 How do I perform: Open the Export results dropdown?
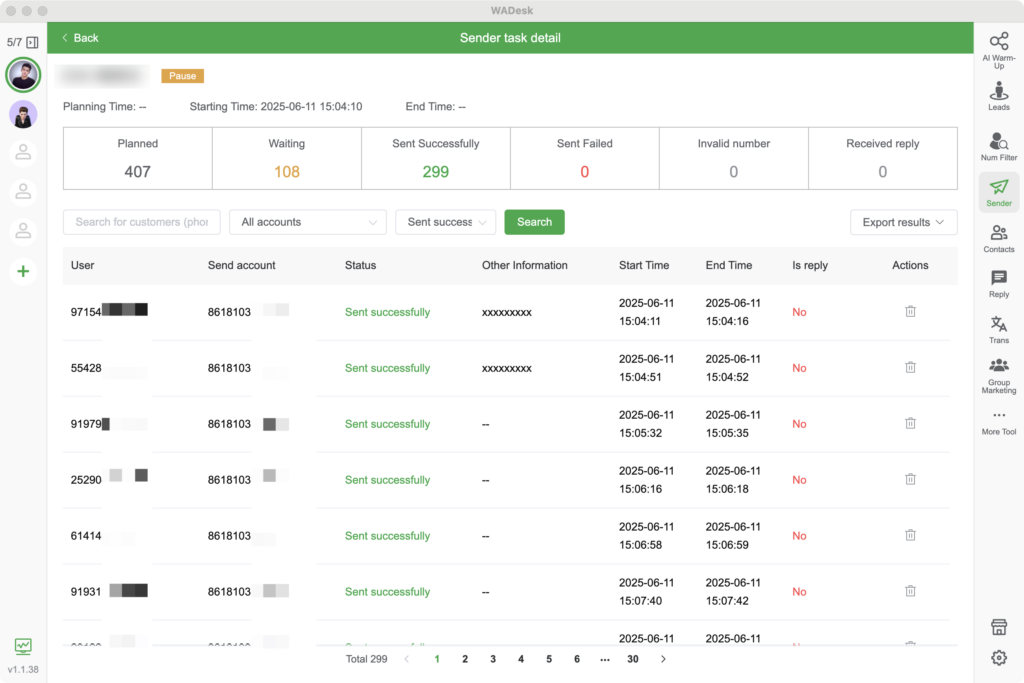[903, 222]
